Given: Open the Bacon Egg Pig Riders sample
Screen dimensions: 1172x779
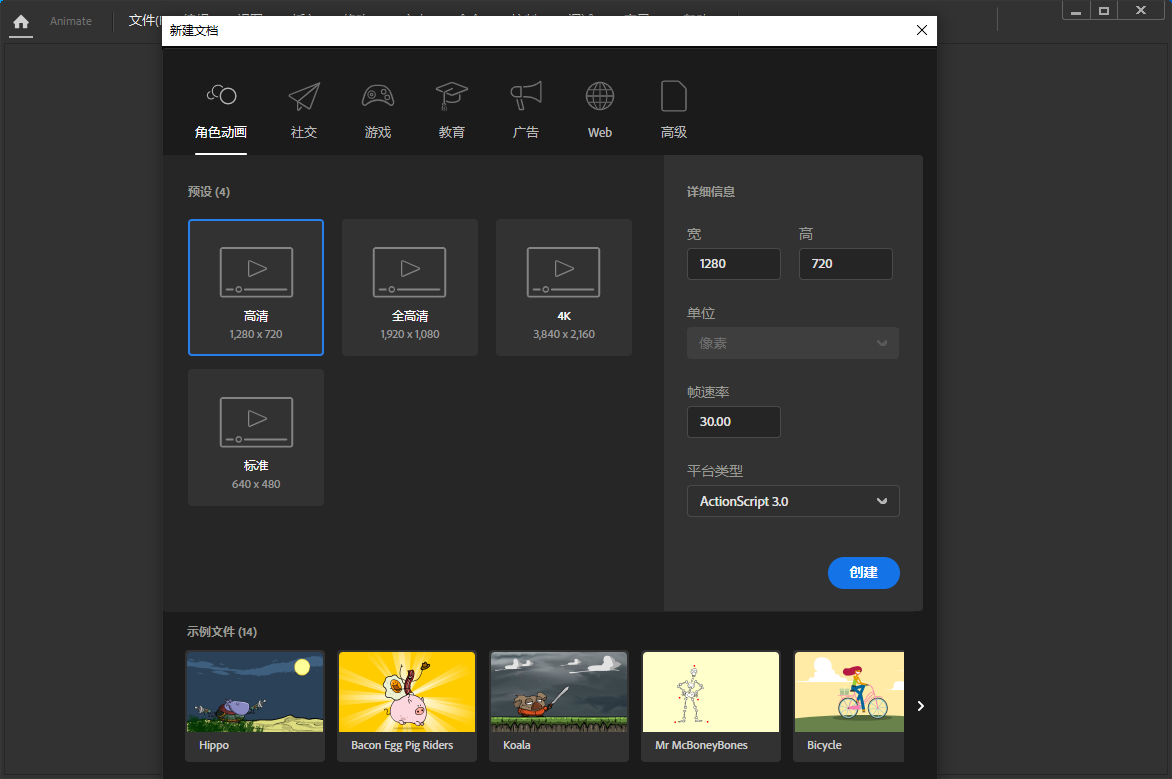Looking at the screenshot, I should [x=407, y=704].
